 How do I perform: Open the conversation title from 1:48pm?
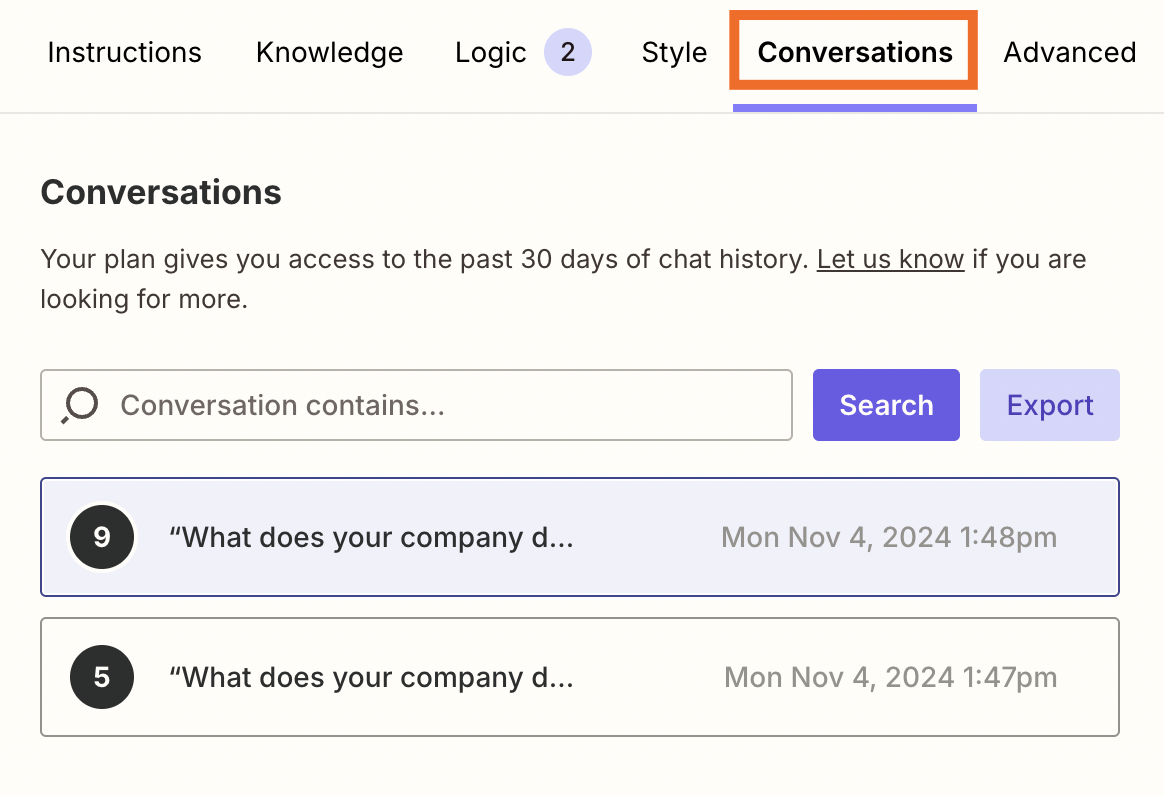tap(371, 537)
